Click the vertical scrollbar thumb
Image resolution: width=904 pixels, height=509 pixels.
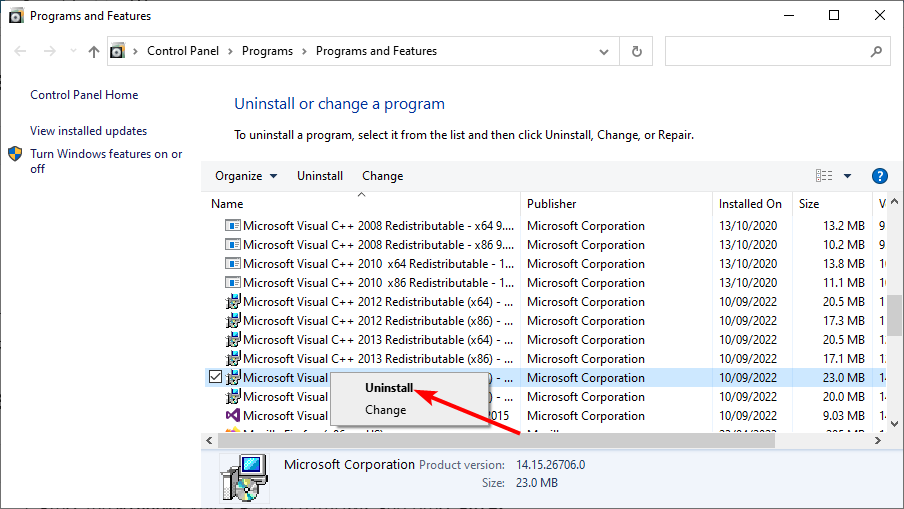point(894,315)
